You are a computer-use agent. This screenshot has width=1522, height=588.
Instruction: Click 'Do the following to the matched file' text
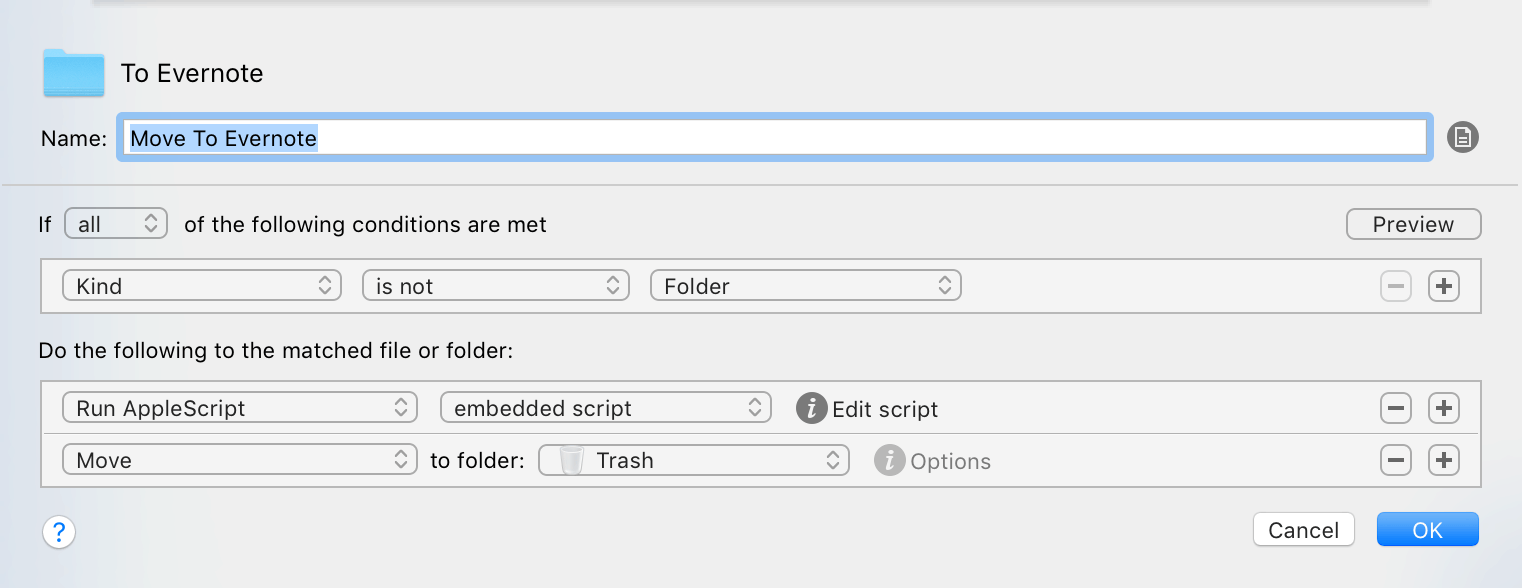point(275,351)
